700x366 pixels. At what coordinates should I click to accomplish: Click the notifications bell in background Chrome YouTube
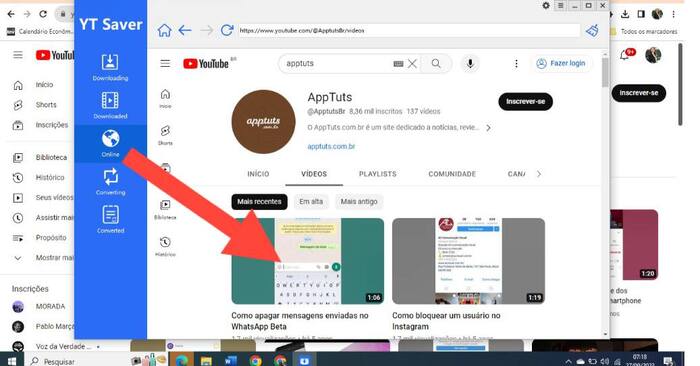(624, 55)
